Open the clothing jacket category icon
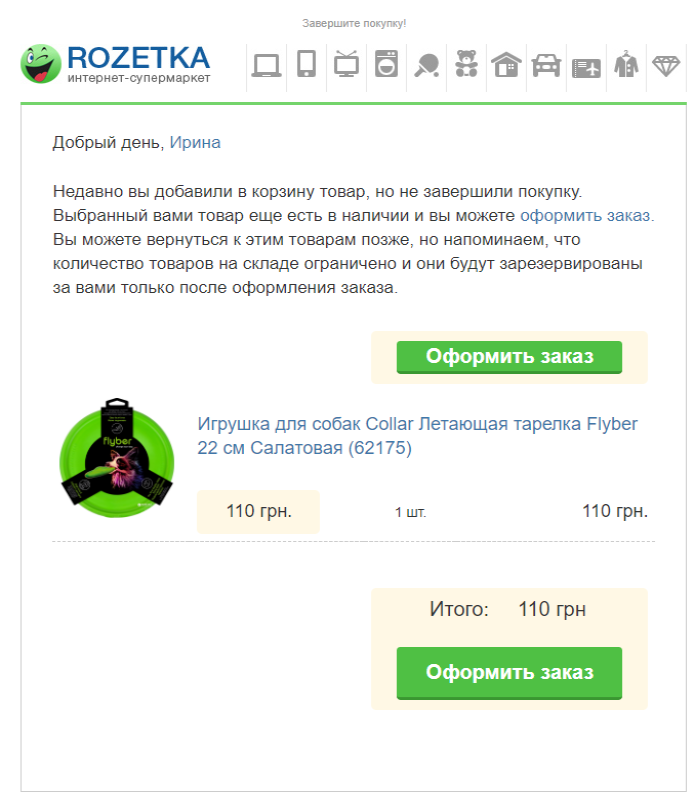Screen dimensions: 694x792 click(x=626, y=64)
